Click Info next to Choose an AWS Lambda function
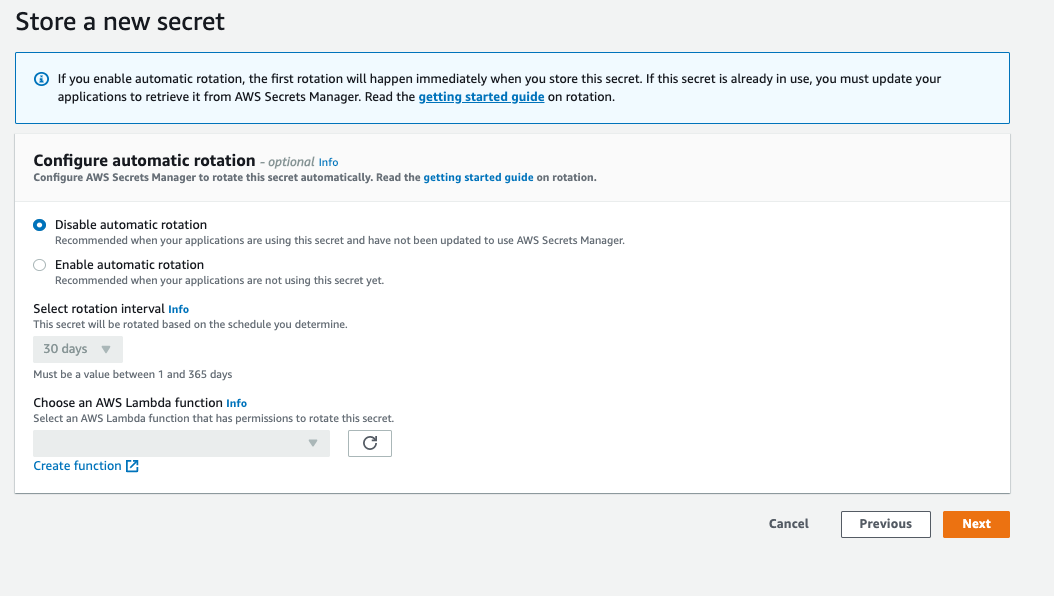The image size is (1054, 596). [x=236, y=403]
